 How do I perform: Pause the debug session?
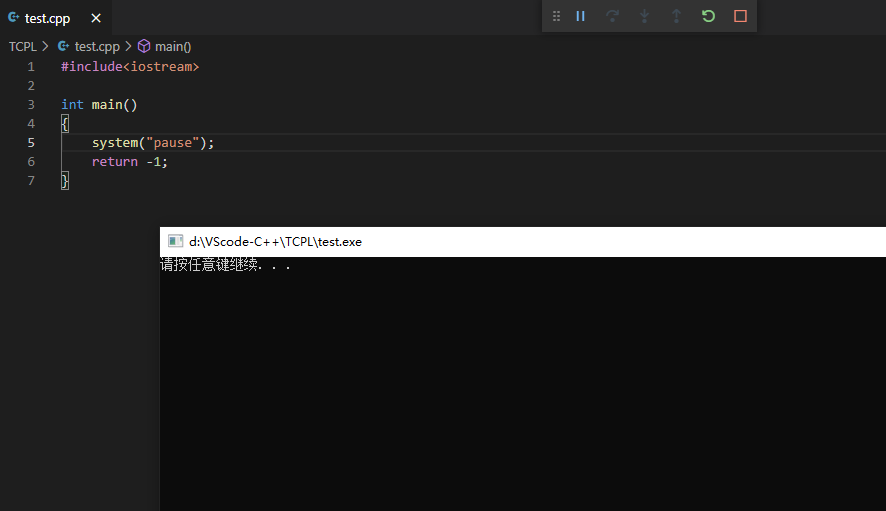[580, 16]
